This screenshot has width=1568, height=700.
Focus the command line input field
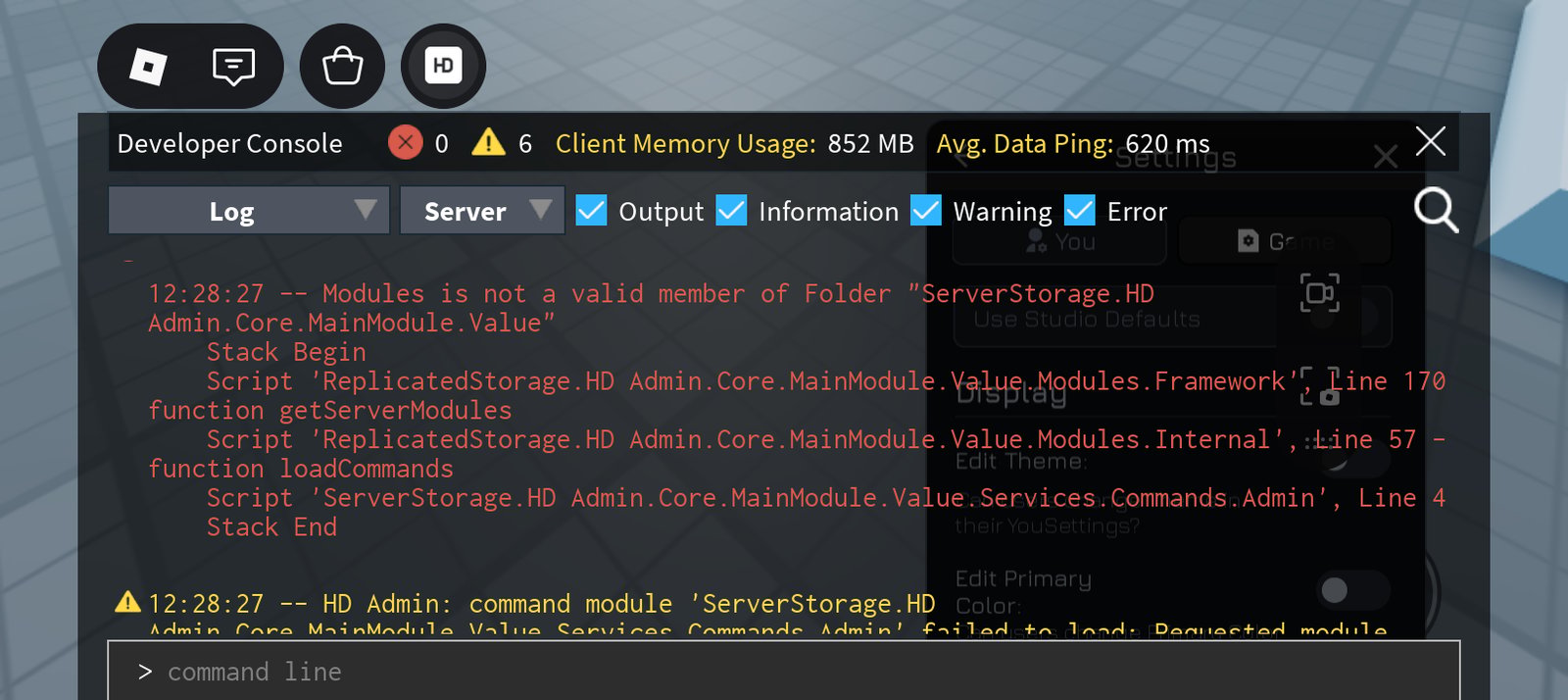[x=783, y=672]
